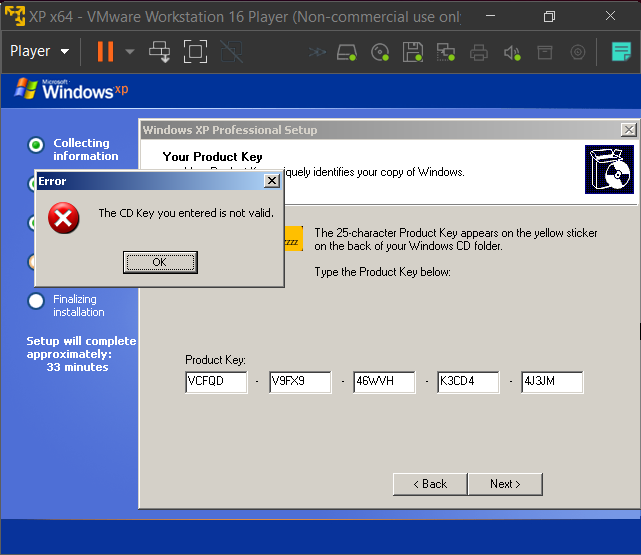This screenshot has width=641, height=555.
Task: Click the VMware Player logo icon
Action: [x=15, y=16]
